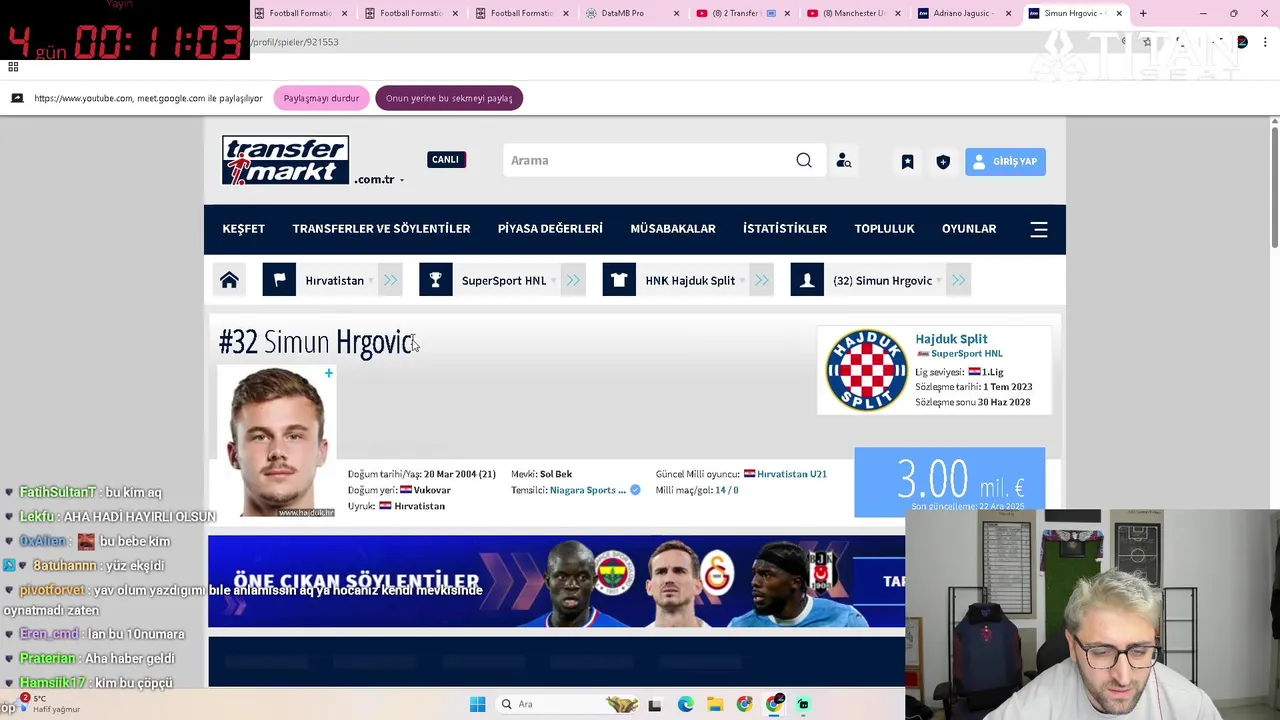Launch Microsoft Edge from the taskbar
Image resolution: width=1280 pixels, height=720 pixels.
pyautogui.click(x=685, y=704)
